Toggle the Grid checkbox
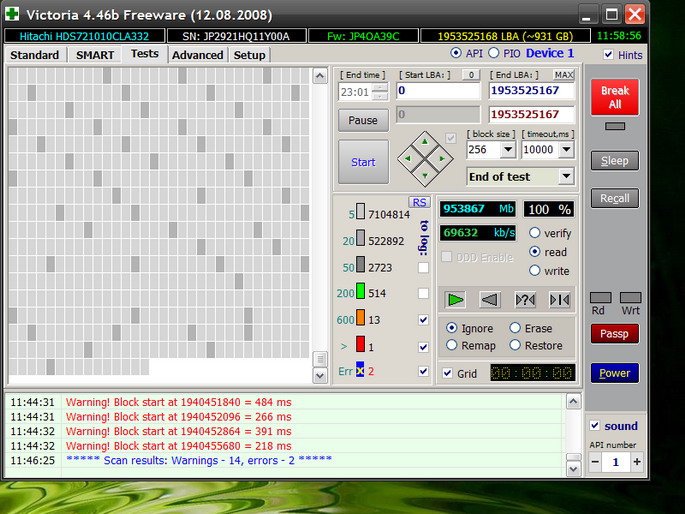Screen dimensions: 685x514 [447, 373]
